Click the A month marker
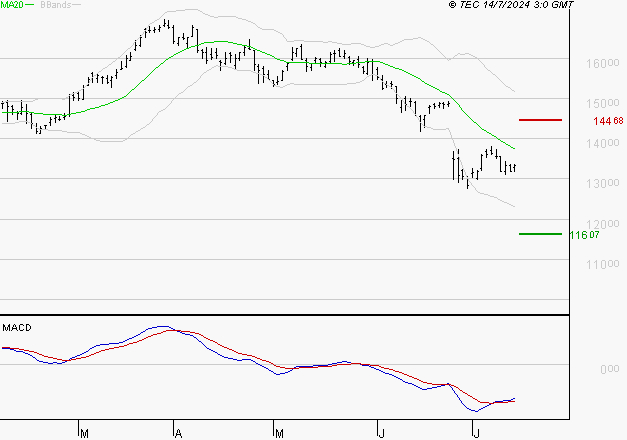The image size is (627, 440). 178,433
